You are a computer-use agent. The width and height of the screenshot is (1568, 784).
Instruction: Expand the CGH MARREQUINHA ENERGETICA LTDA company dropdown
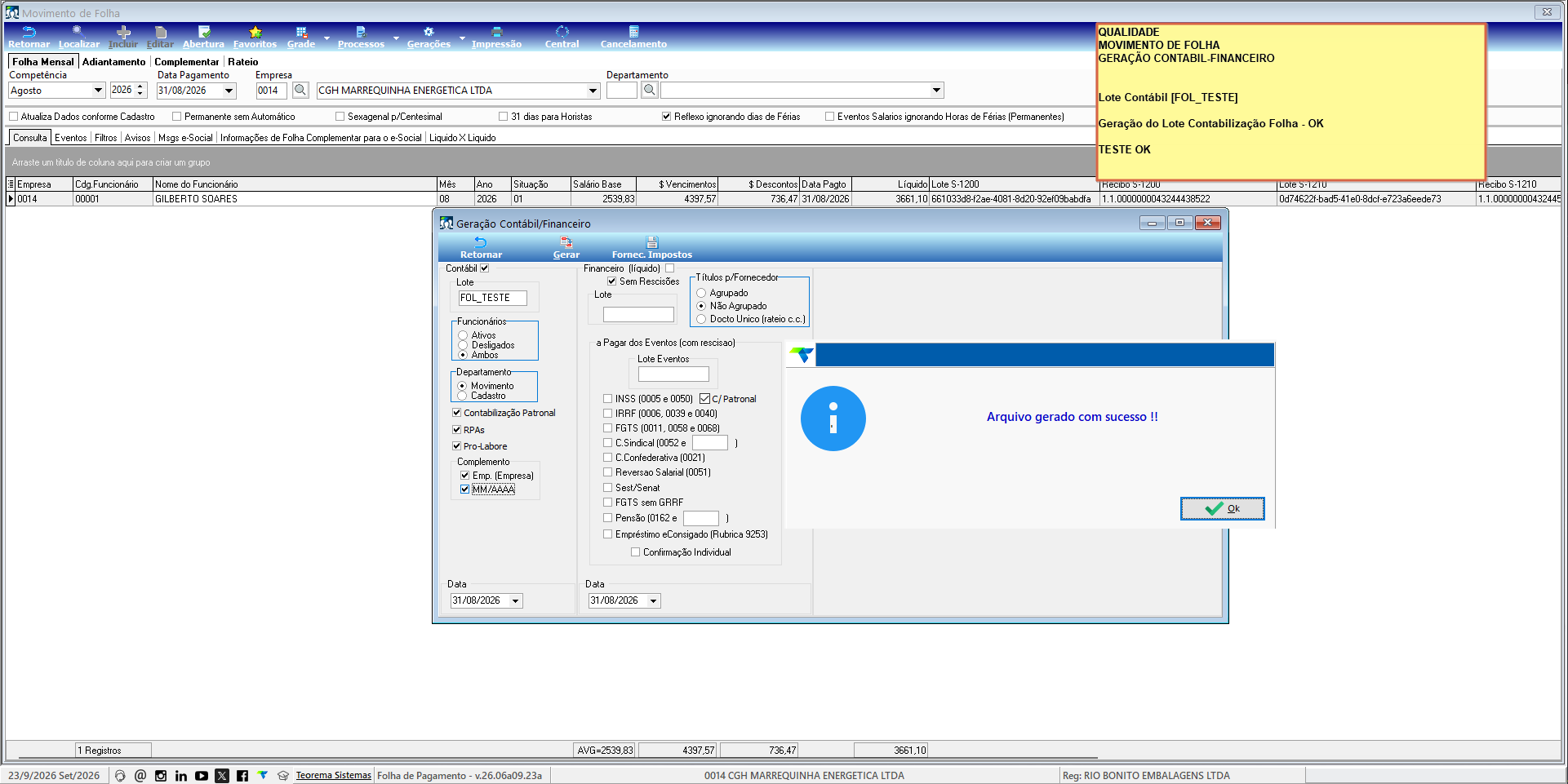(x=593, y=91)
